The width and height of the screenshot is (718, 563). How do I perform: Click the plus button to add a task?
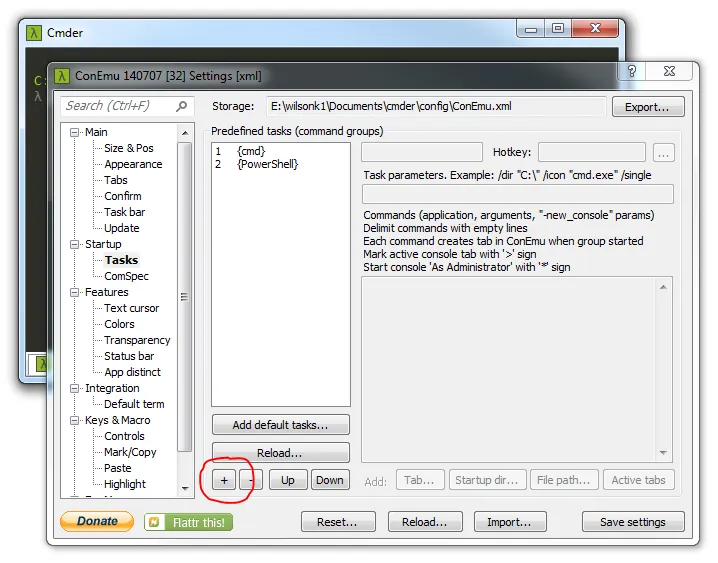coord(224,480)
